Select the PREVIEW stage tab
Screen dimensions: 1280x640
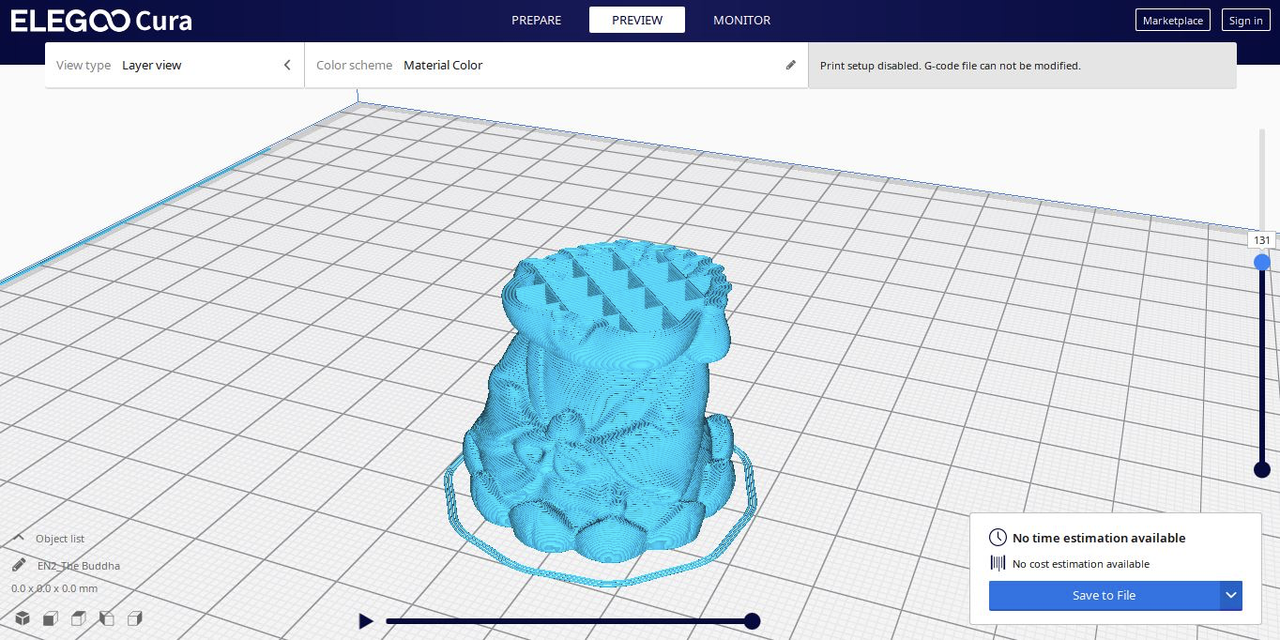click(637, 20)
